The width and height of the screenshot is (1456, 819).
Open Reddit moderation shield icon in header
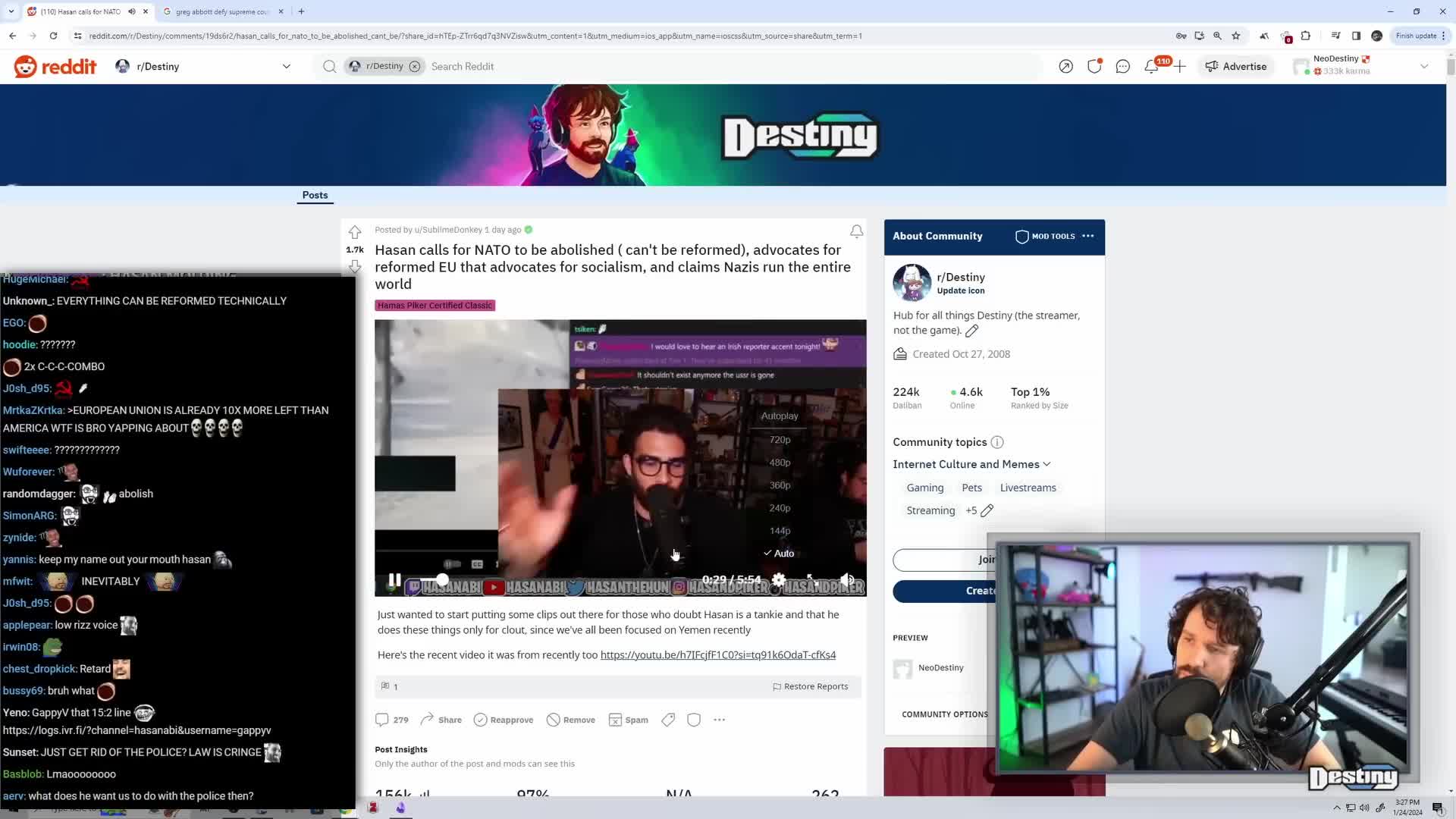click(x=1094, y=67)
